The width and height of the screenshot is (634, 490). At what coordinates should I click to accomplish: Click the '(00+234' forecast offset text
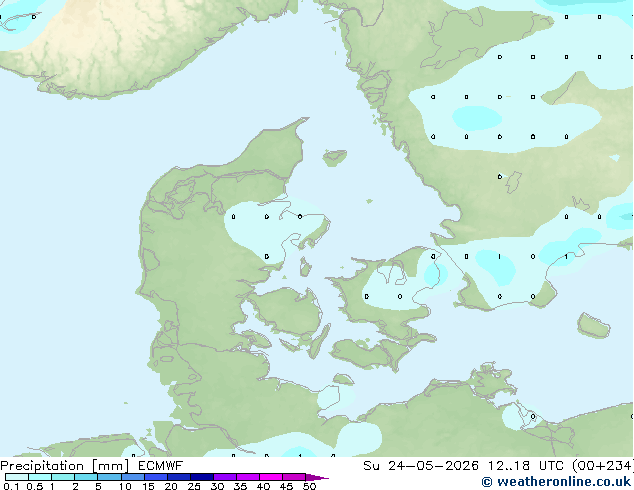tap(602, 466)
